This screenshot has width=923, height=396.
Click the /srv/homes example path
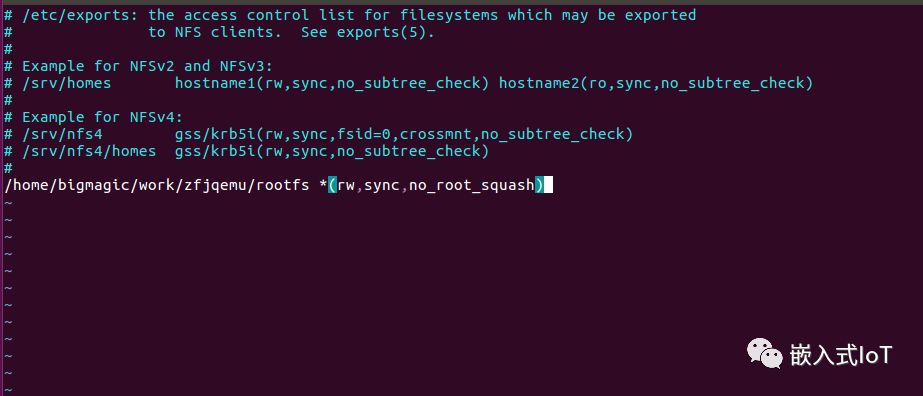click(x=67, y=83)
